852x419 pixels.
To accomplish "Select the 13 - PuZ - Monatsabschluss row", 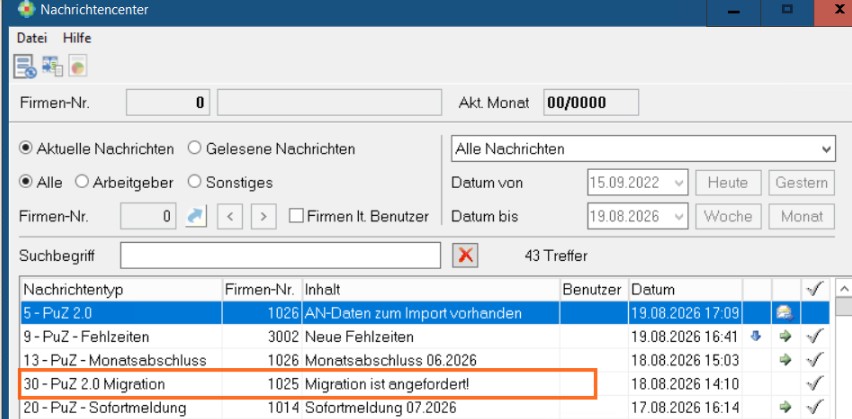I will click(425, 360).
